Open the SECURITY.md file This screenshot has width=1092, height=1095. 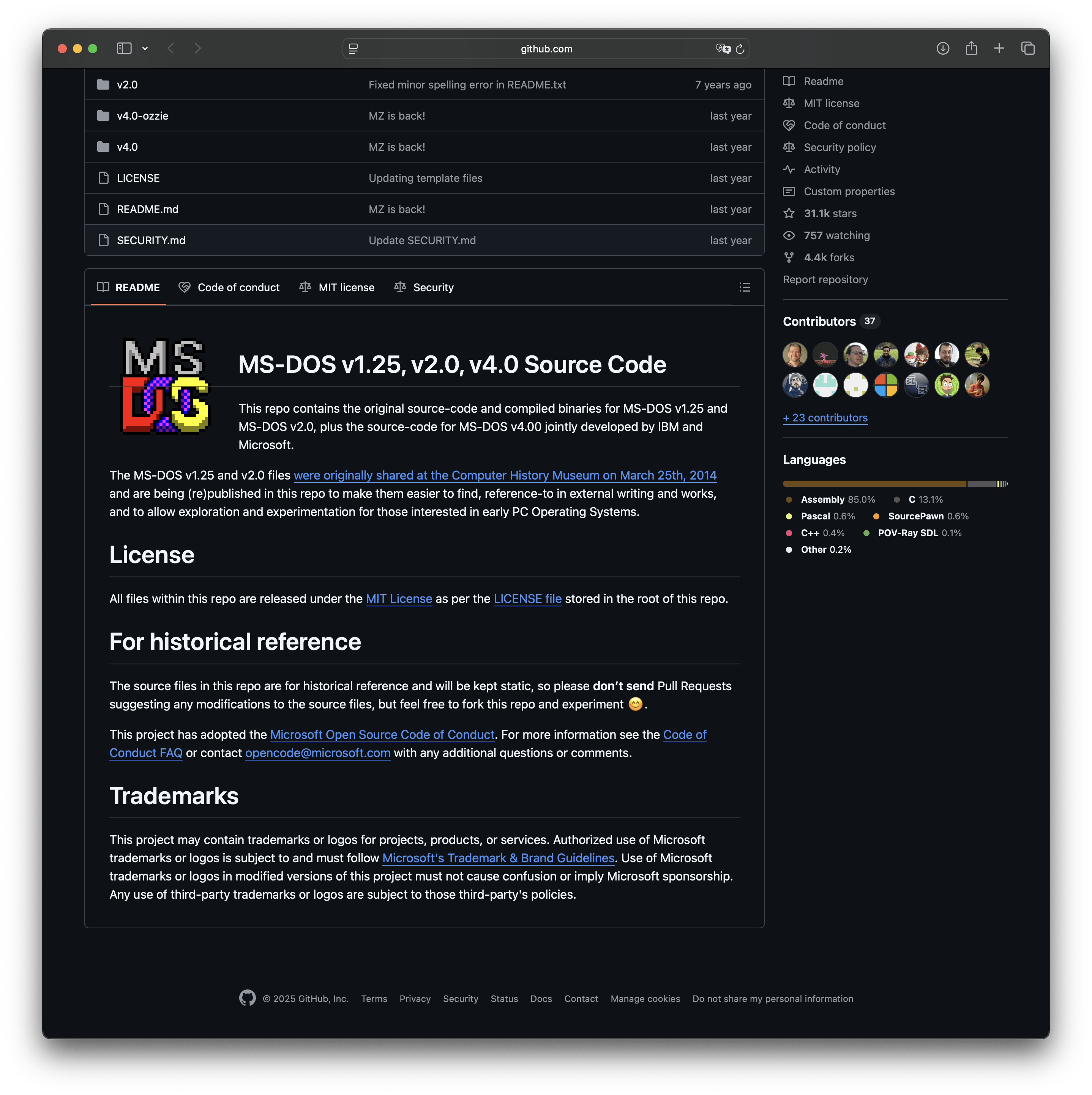point(151,241)
